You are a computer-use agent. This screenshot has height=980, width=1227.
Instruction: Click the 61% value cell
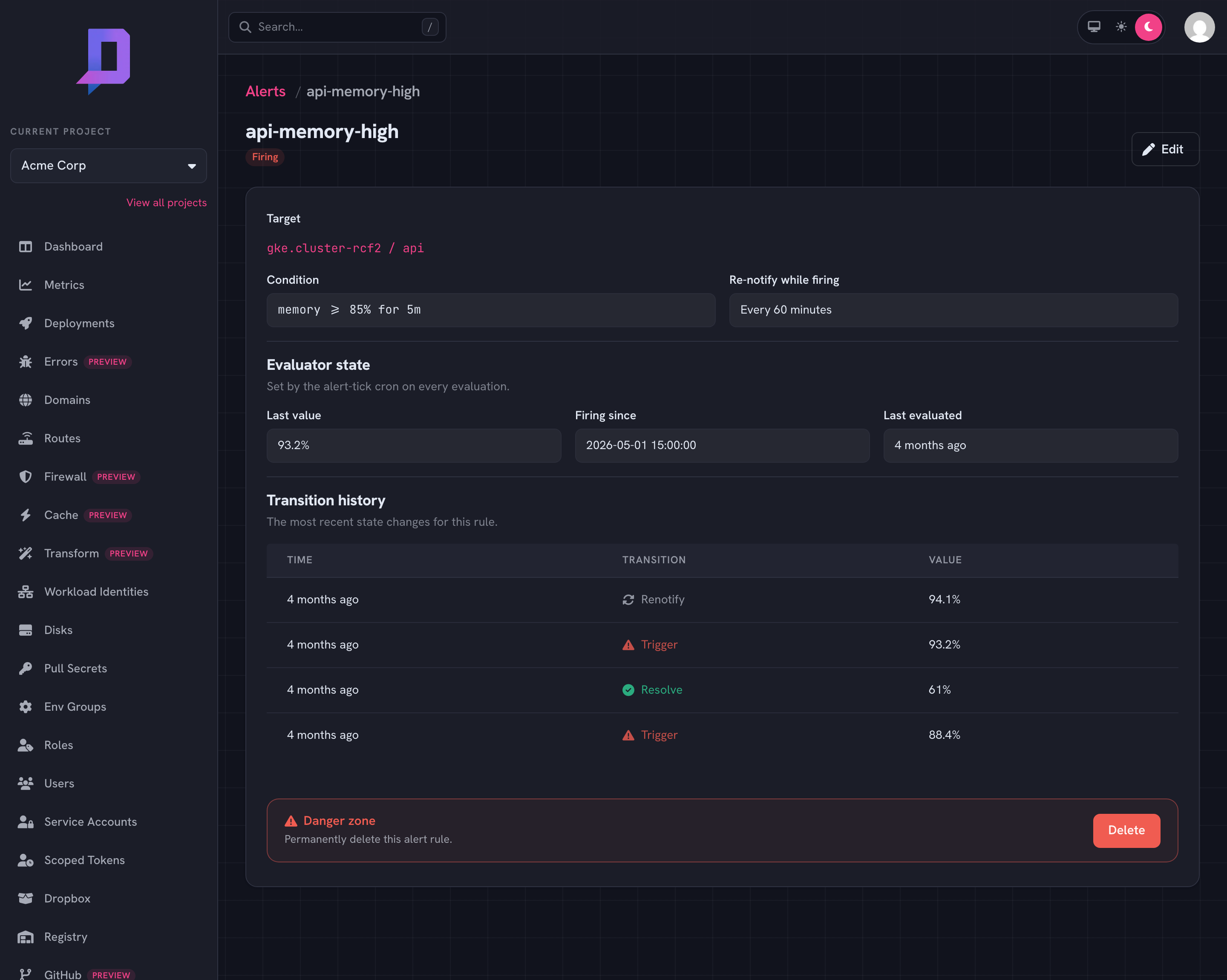click(939, 690)
